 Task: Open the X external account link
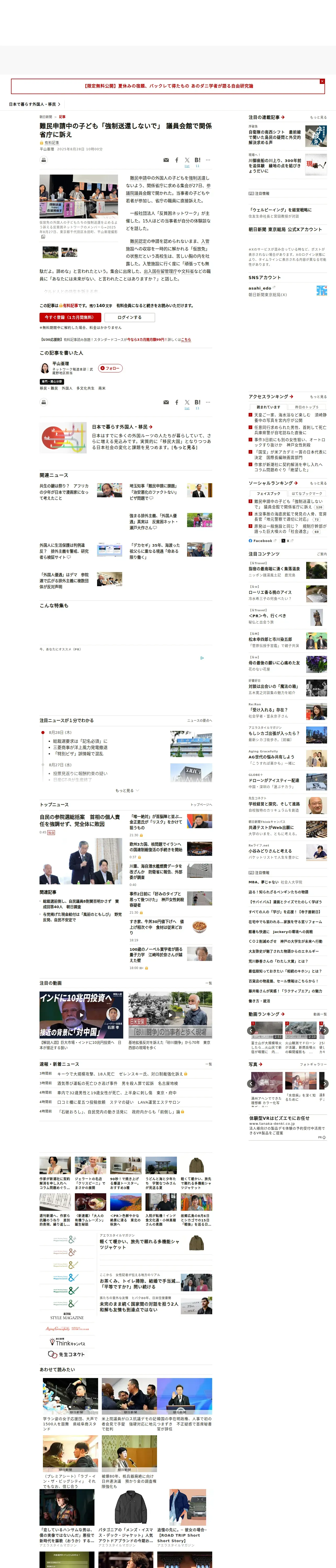(287, 540)
